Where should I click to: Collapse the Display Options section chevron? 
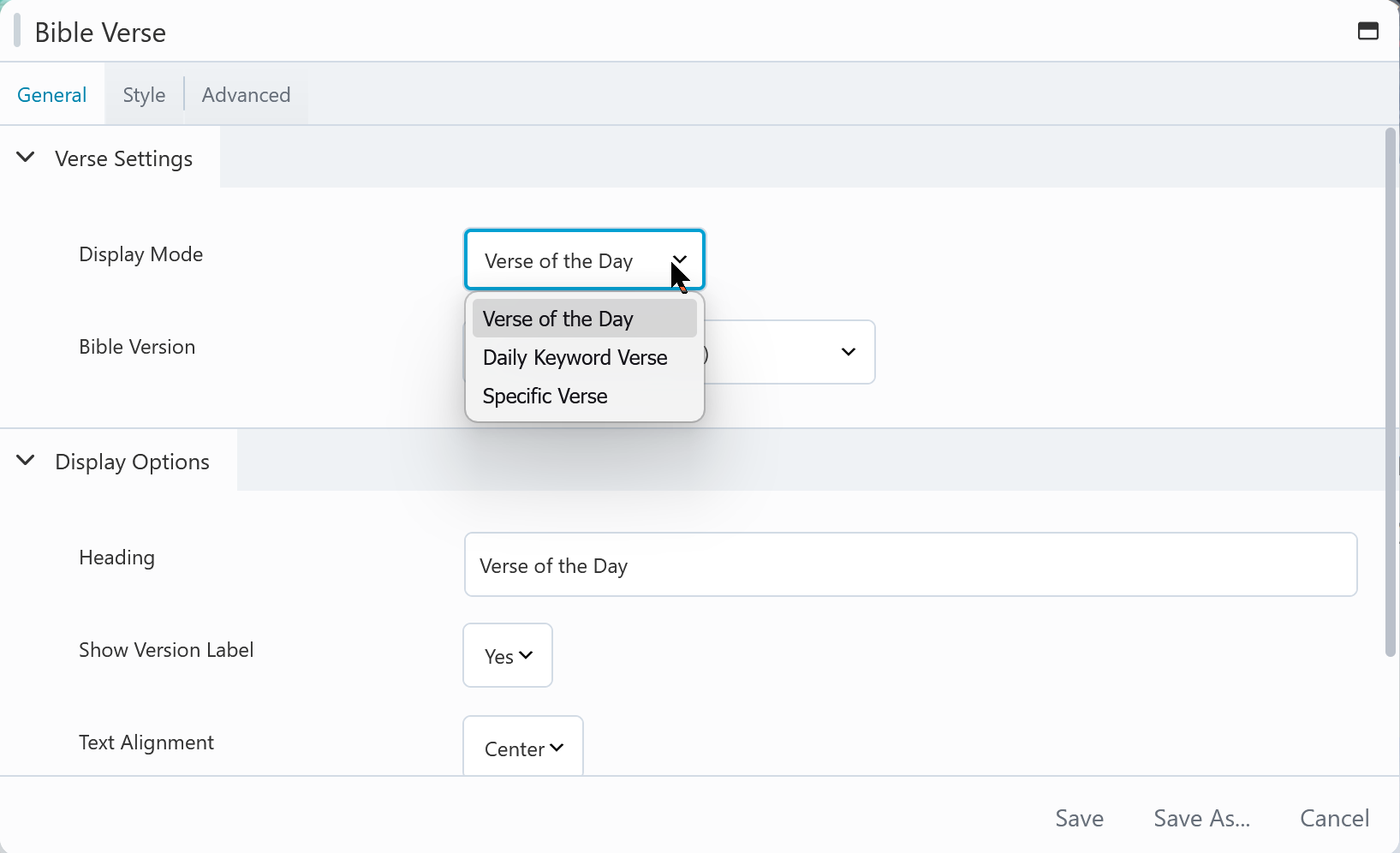coord(26,461)
